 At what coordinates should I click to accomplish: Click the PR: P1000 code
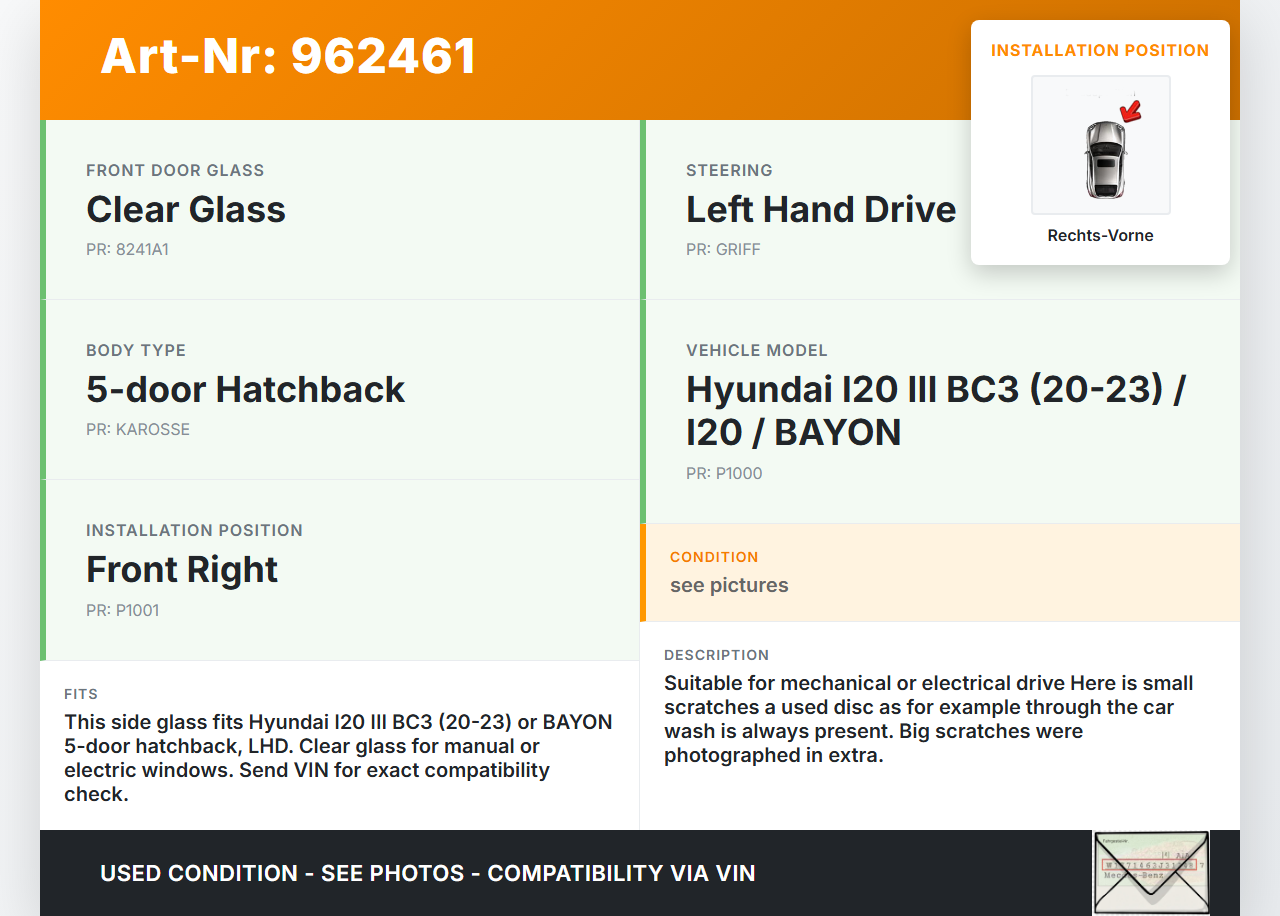(724, 474)
